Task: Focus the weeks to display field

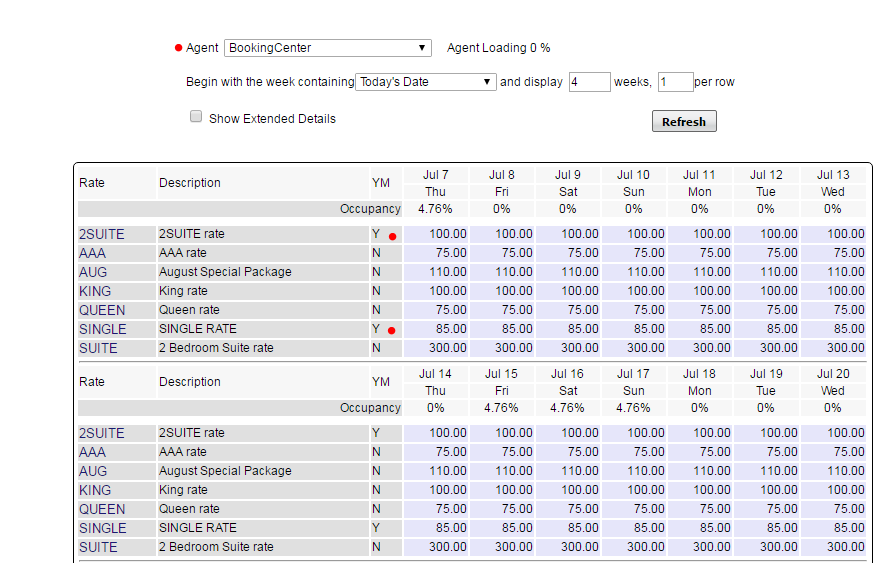Action: [590, 82]
